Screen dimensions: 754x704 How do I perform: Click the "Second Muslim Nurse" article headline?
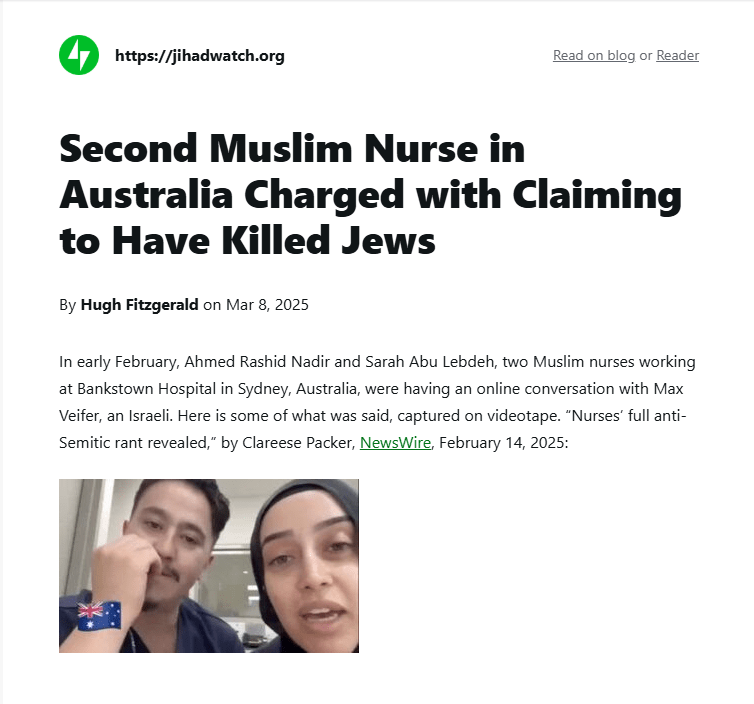(x=370, y=194)
